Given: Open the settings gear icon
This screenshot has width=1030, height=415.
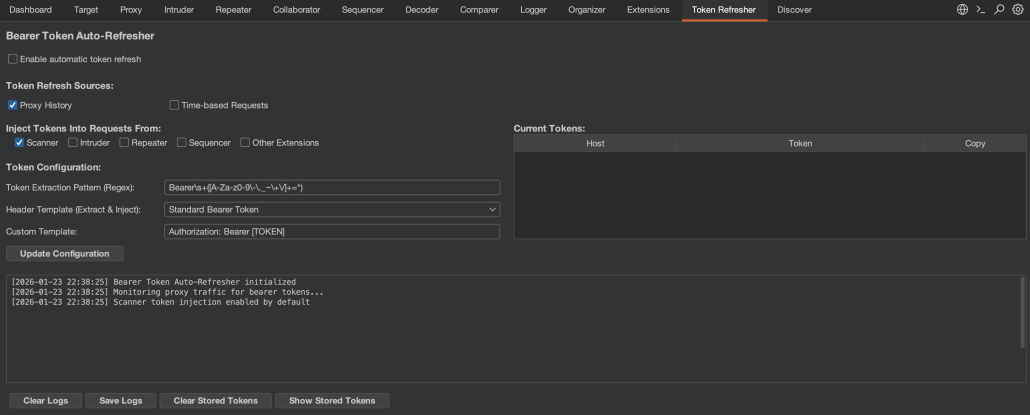Looking at the screenshot, I should coord(1017,9).
